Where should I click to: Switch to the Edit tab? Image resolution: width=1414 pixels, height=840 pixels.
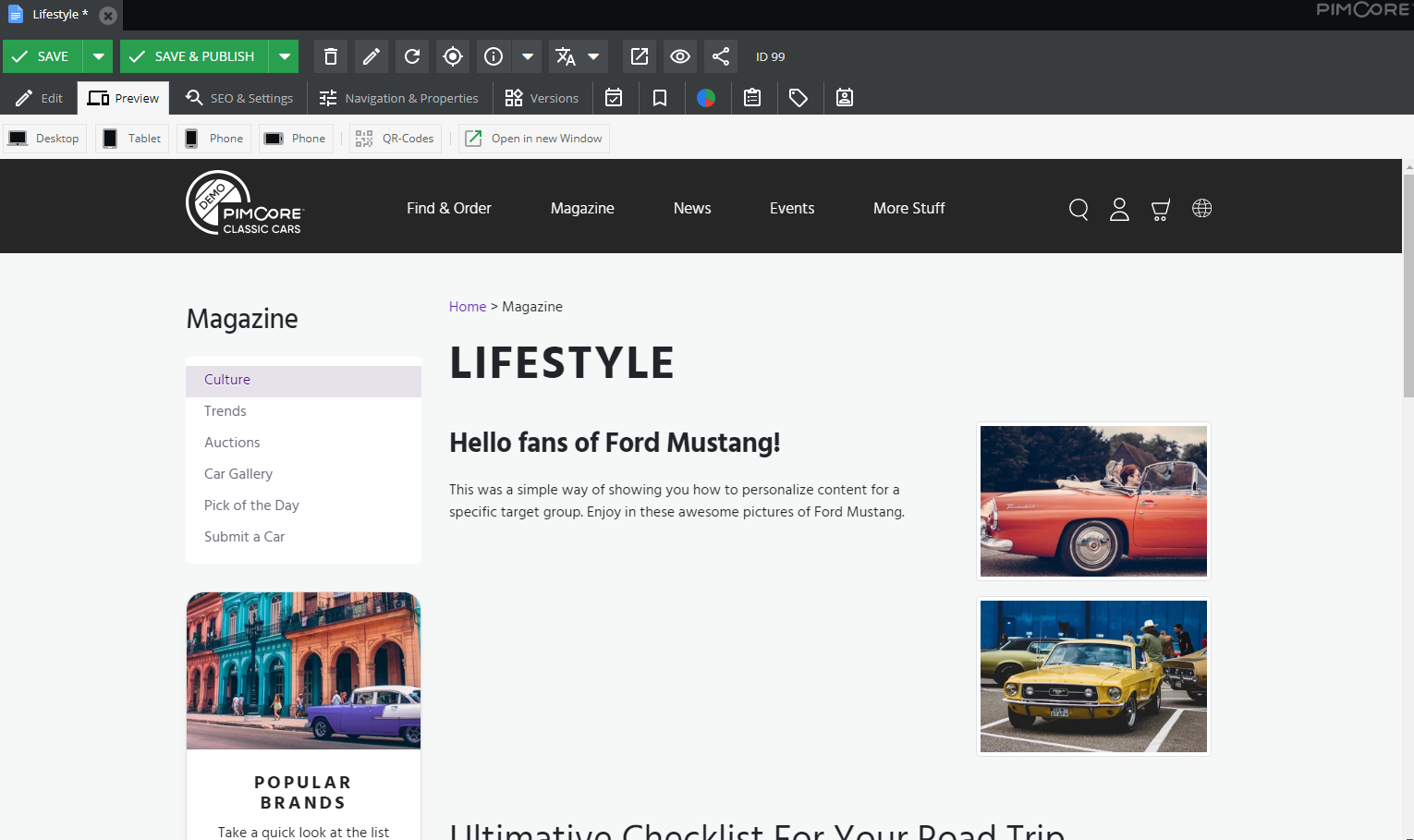pyautogui.click(x=39, y=98)
